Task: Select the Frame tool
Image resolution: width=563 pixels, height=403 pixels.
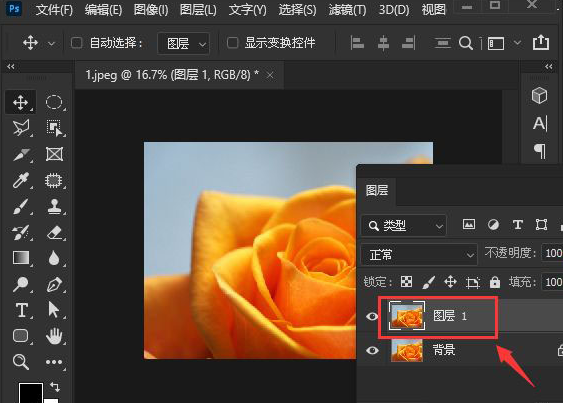Action: (54, 154)
